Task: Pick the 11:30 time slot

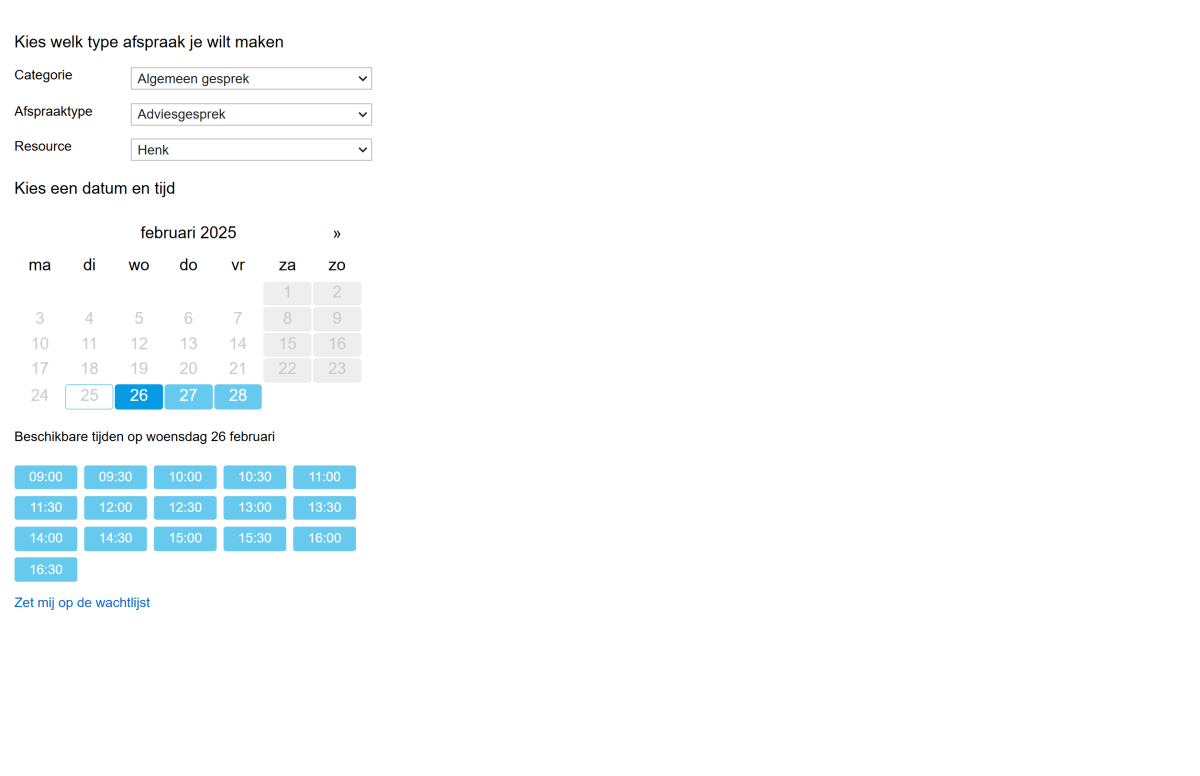Action: click(46, 508)
